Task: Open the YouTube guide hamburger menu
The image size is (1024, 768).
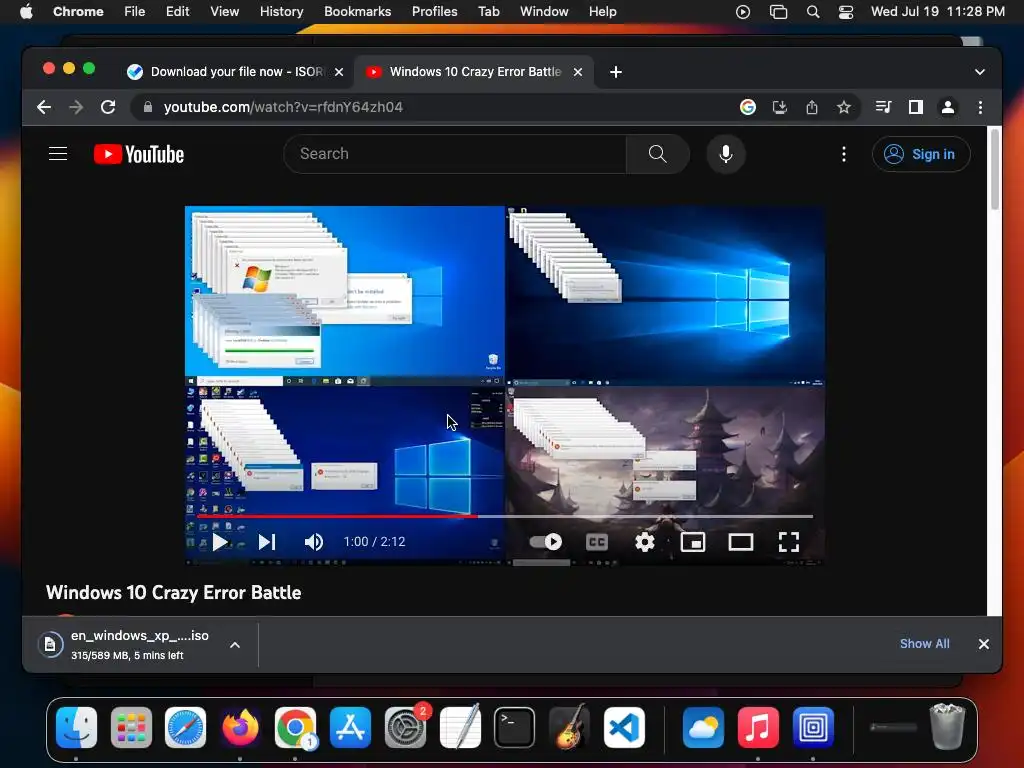Action: (x=58, y=154)
